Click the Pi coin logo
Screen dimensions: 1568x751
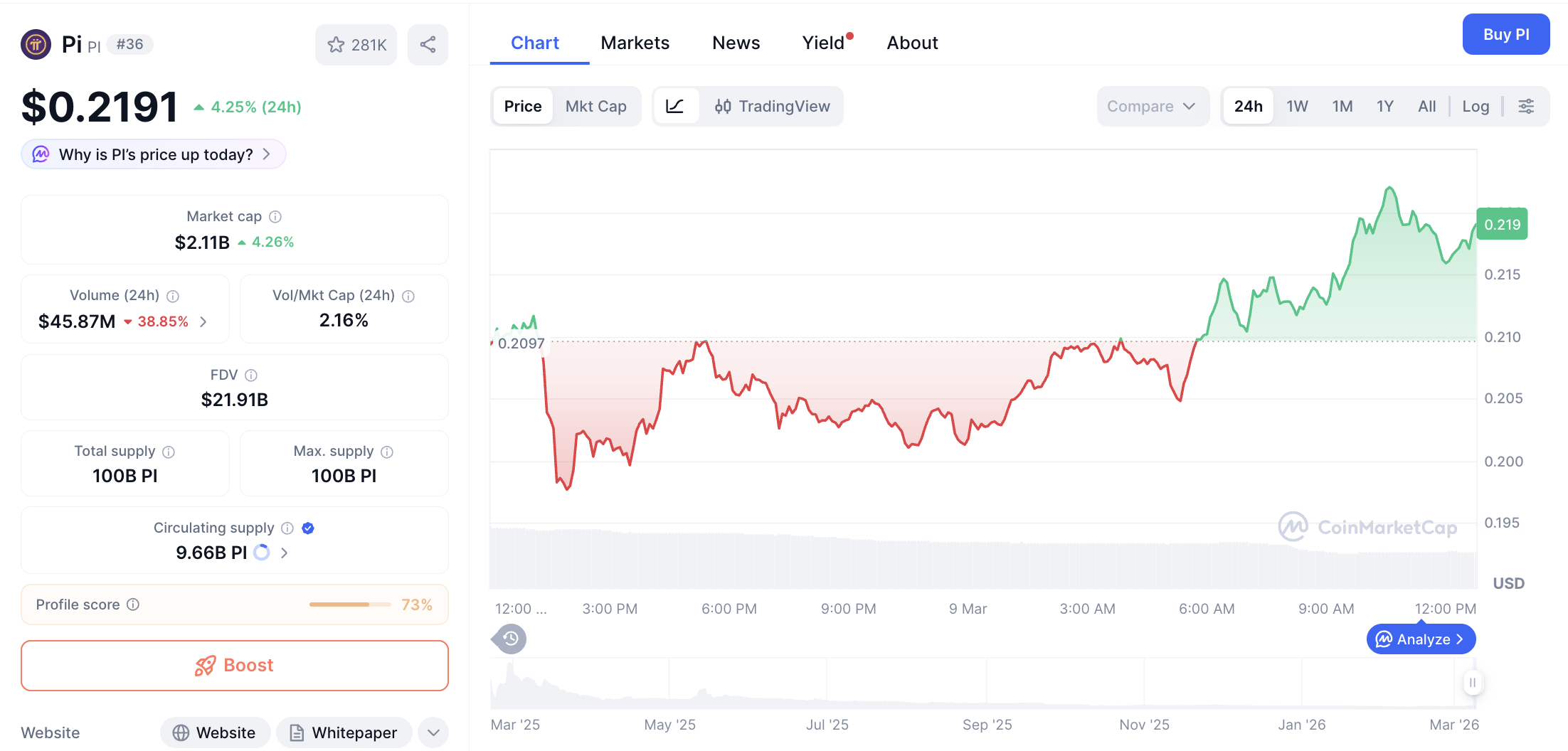click(36, 44)
